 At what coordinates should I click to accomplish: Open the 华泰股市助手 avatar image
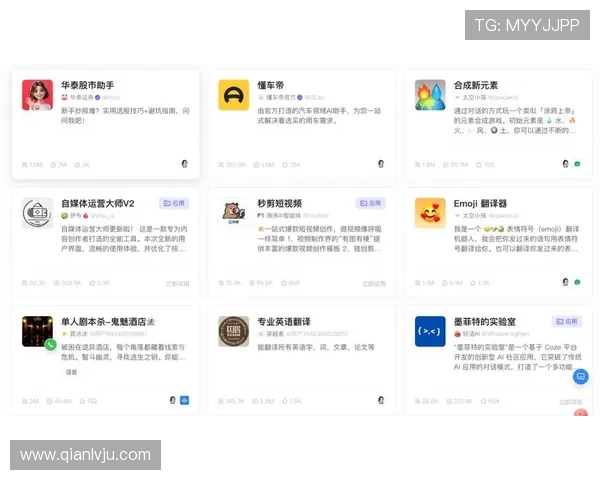tap(37, 95)
